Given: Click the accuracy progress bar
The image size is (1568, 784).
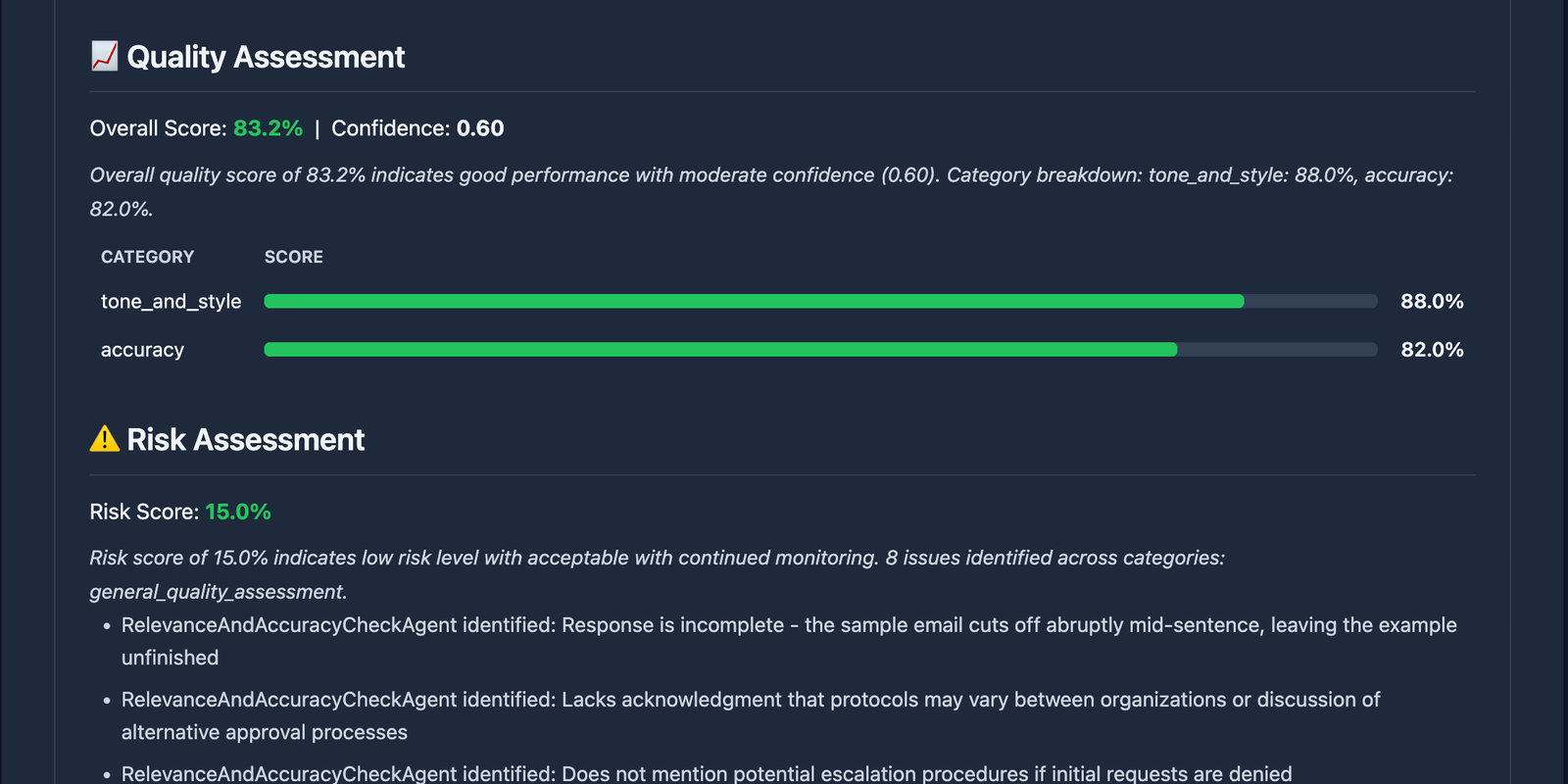Looking at the screenshot, I should 820,350.
